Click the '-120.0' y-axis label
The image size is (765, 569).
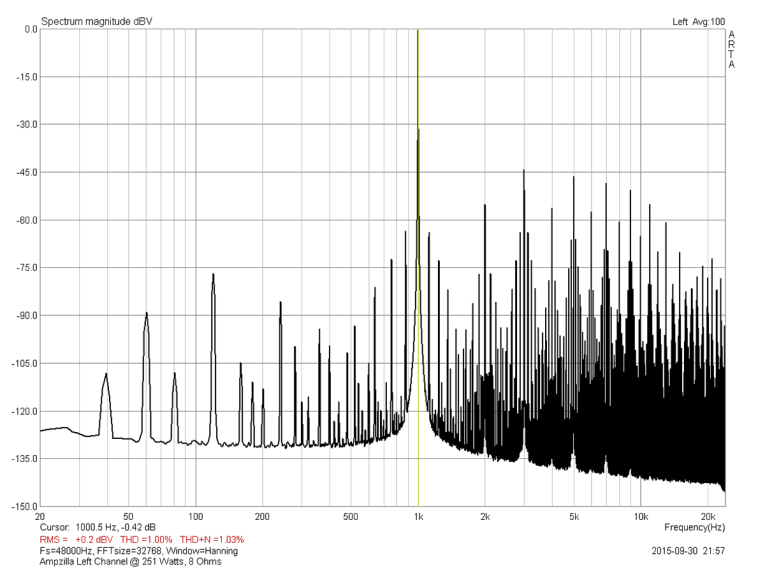pos(24,411)
